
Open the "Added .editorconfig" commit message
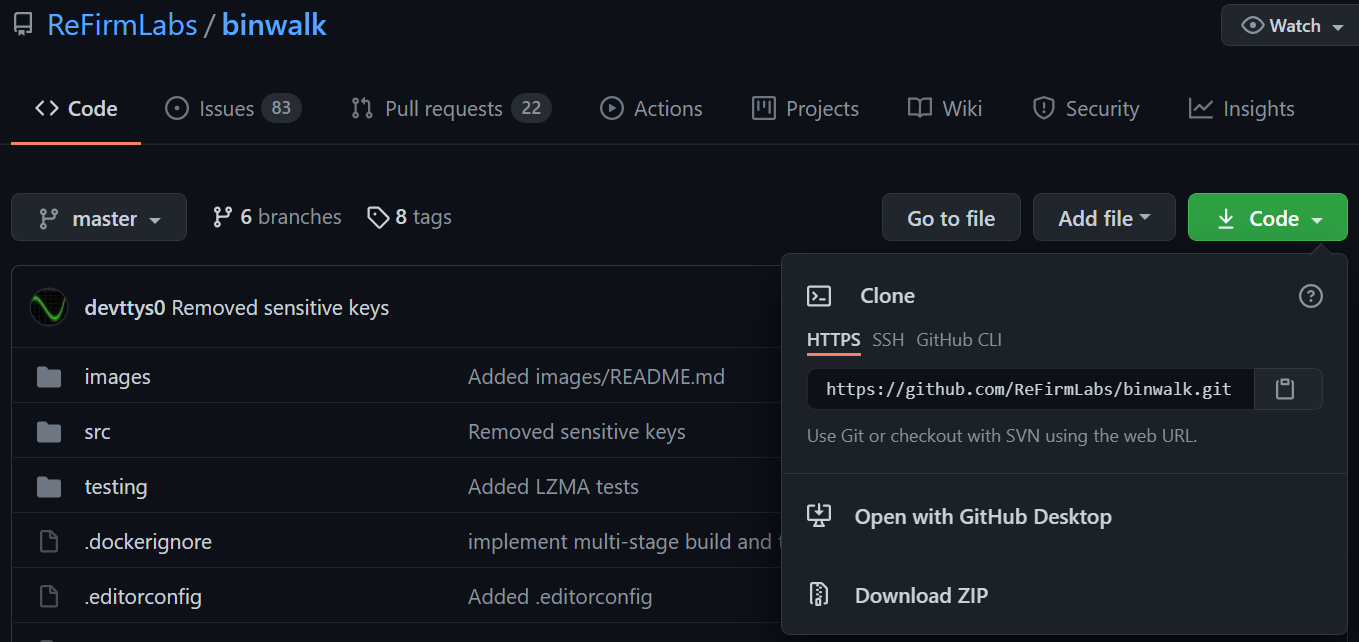pos(560,597)
